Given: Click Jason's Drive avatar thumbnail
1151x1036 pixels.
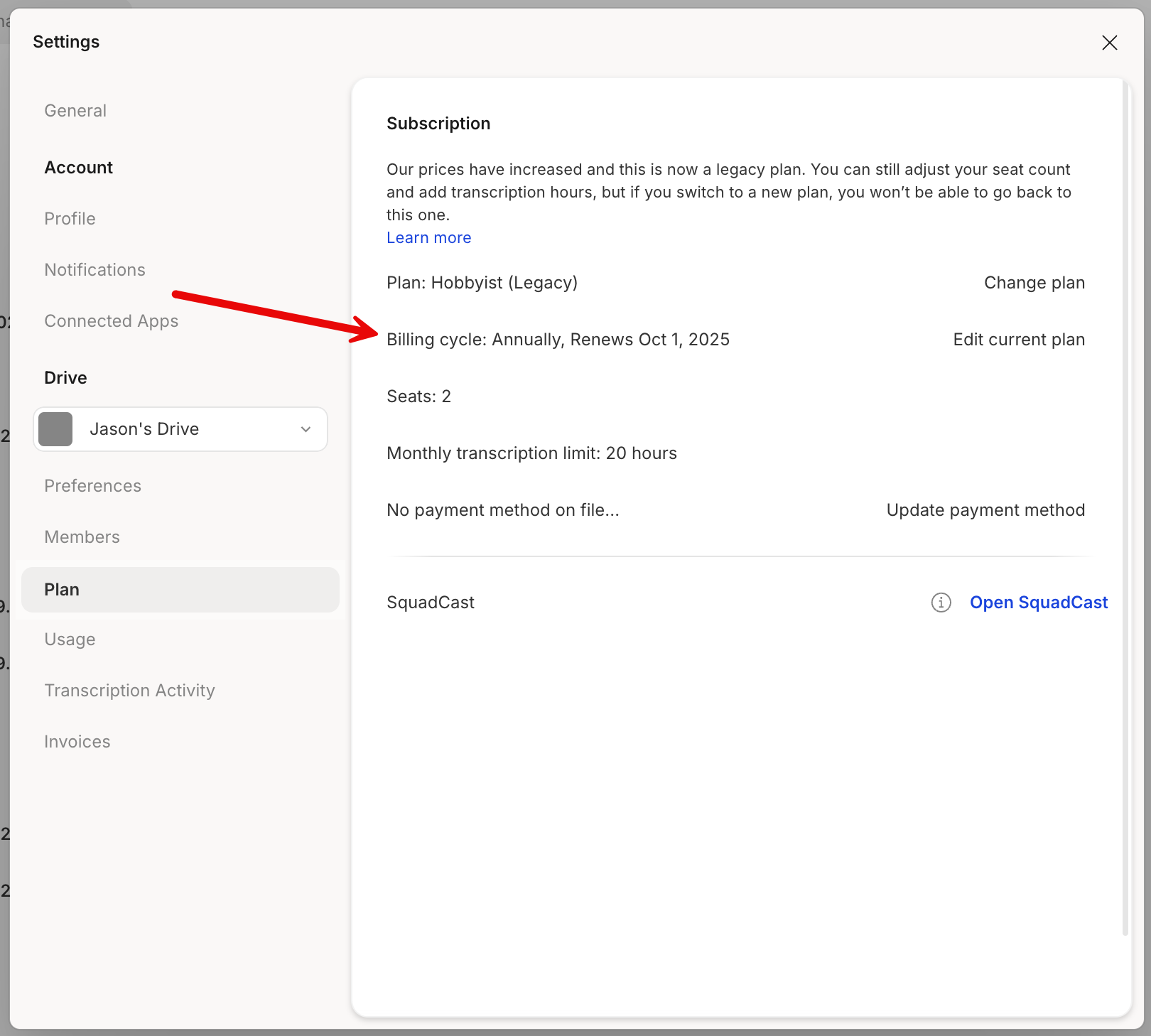Looking at the screenshot, I should pyautogui.click(x=55, y=429).
